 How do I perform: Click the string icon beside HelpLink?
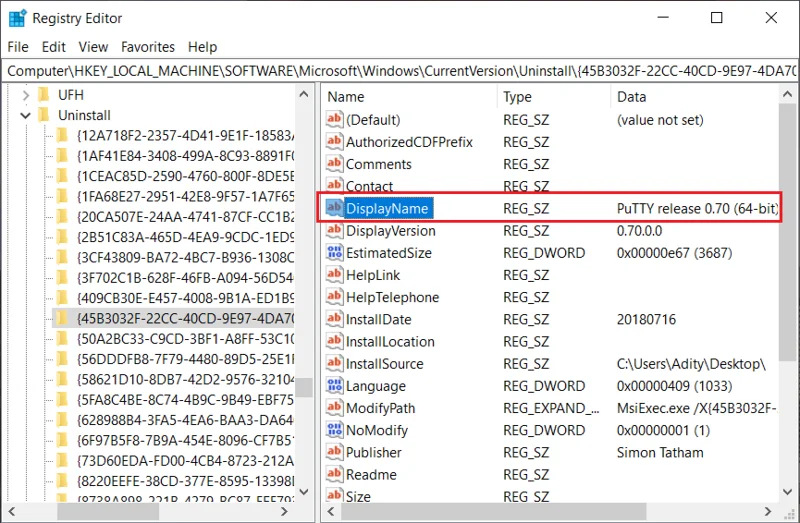[x=334, y=275]
